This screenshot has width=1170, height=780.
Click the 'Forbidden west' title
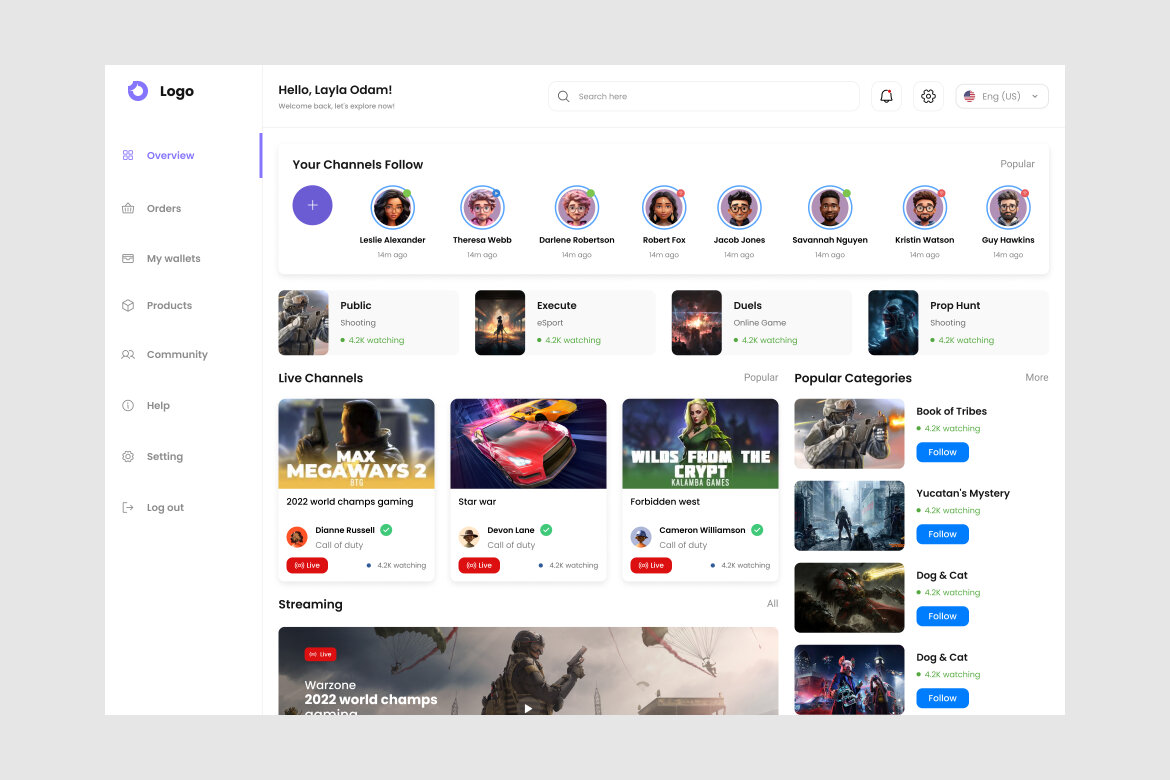click(x=665, y=502)
